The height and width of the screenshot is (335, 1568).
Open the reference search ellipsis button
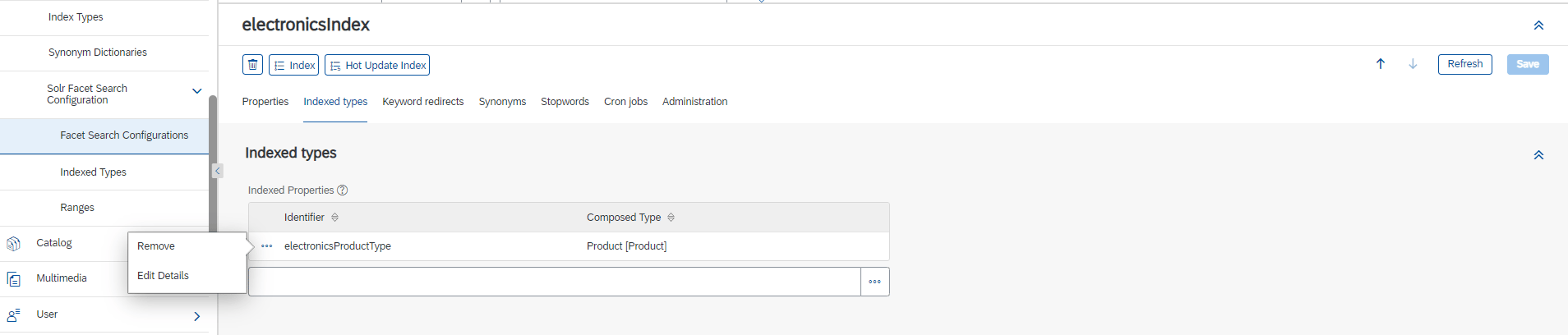875,282
